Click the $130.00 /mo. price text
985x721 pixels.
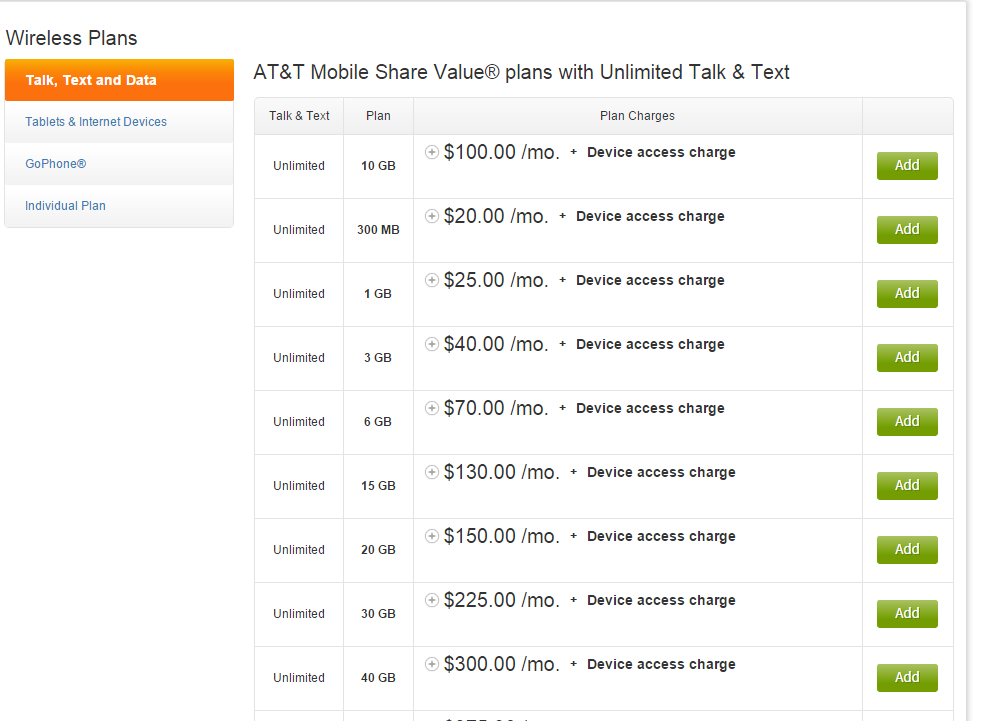point(502,472)
